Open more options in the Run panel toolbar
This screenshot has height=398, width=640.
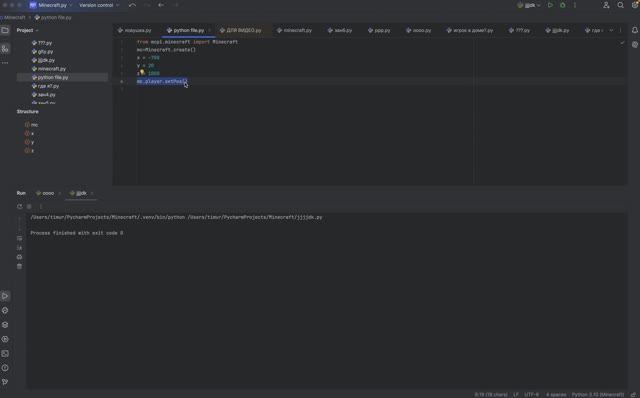point(40,207)
